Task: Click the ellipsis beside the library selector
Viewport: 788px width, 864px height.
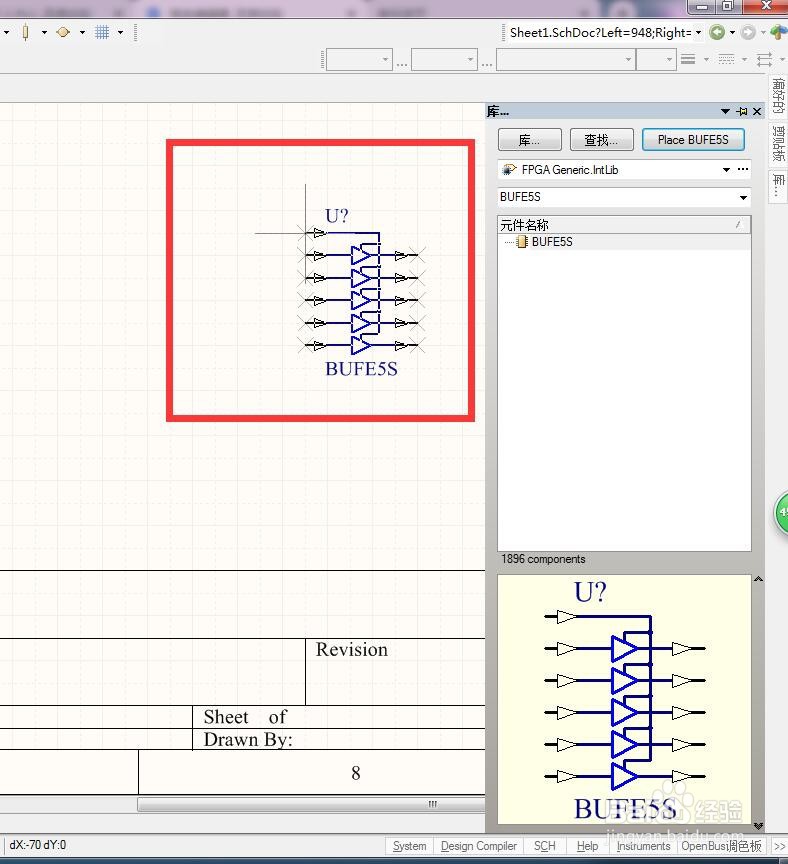Action: point(743,169)
